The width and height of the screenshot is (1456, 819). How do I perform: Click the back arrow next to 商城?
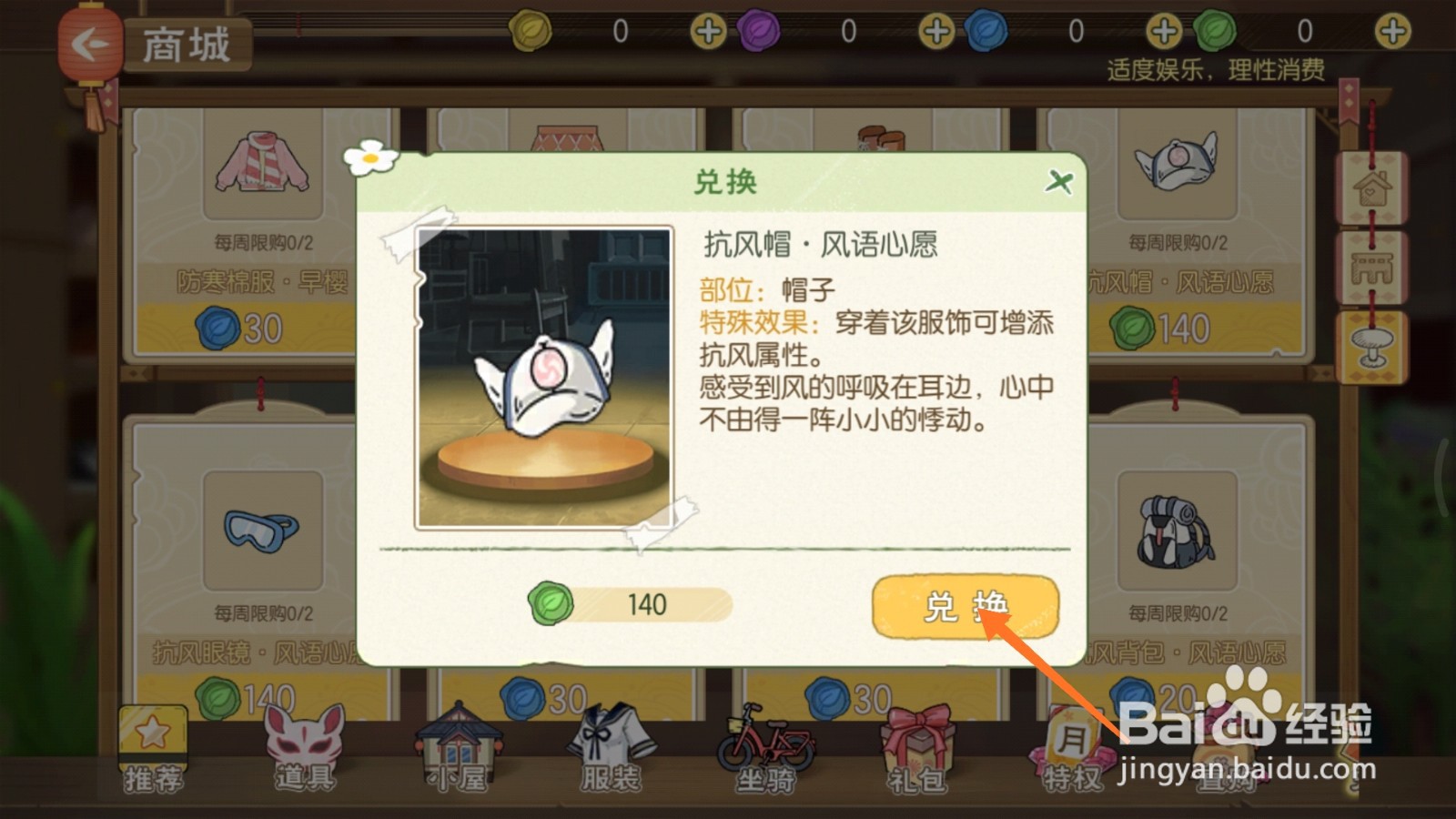pos(89,44)
